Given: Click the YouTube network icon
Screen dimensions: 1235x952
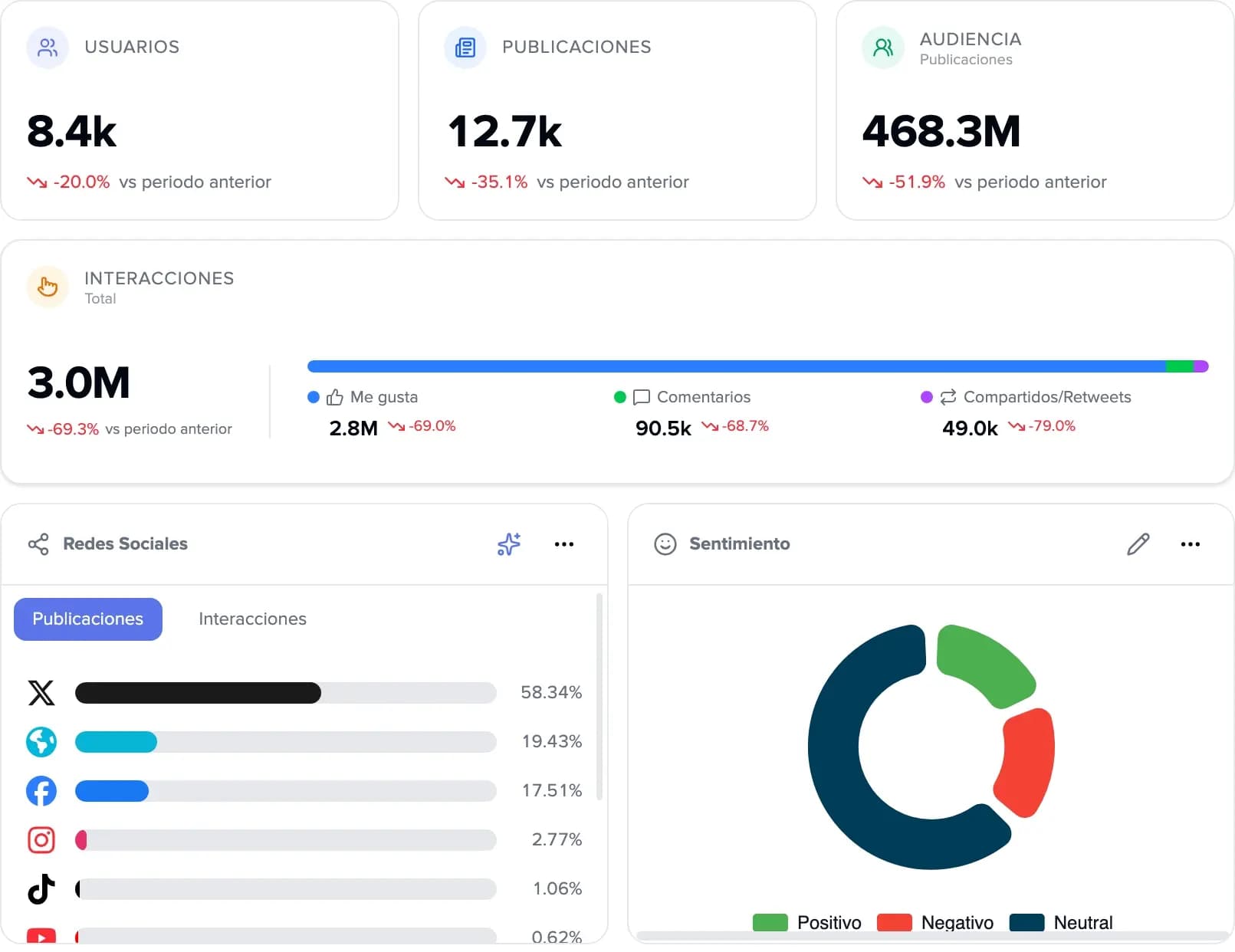Looking at the screenshot, I should point(41,936).
